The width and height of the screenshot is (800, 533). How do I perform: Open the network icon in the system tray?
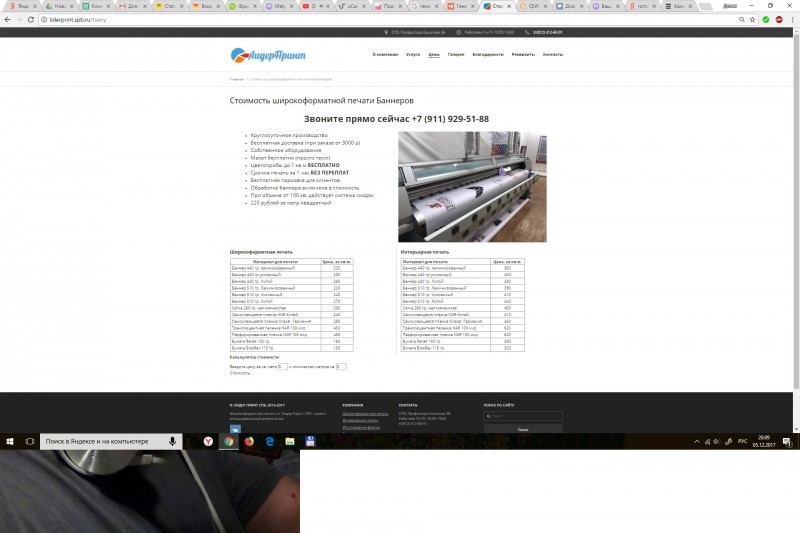(x=707, y=441)
